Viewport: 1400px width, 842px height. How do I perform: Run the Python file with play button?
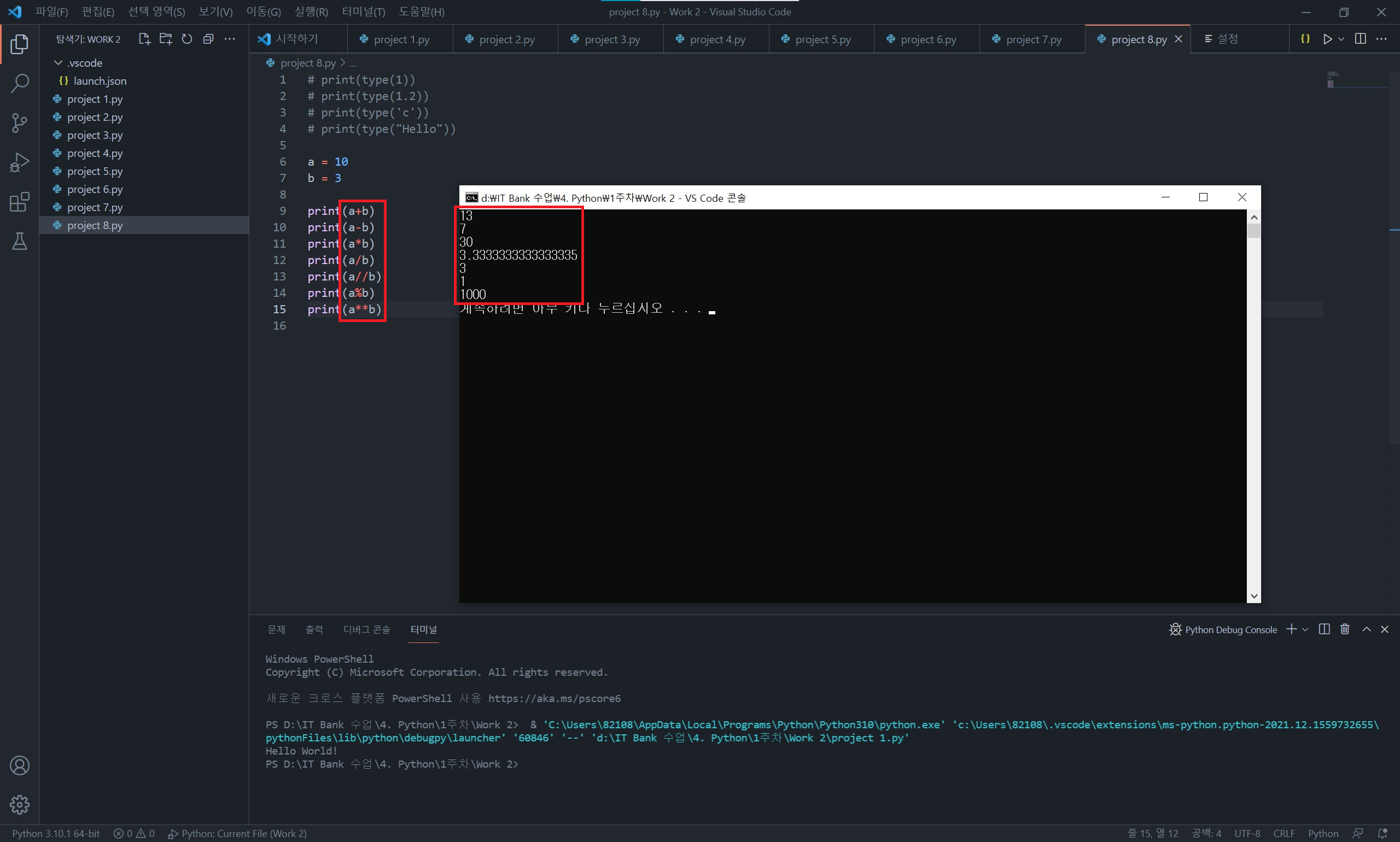tap(1327, 39)
